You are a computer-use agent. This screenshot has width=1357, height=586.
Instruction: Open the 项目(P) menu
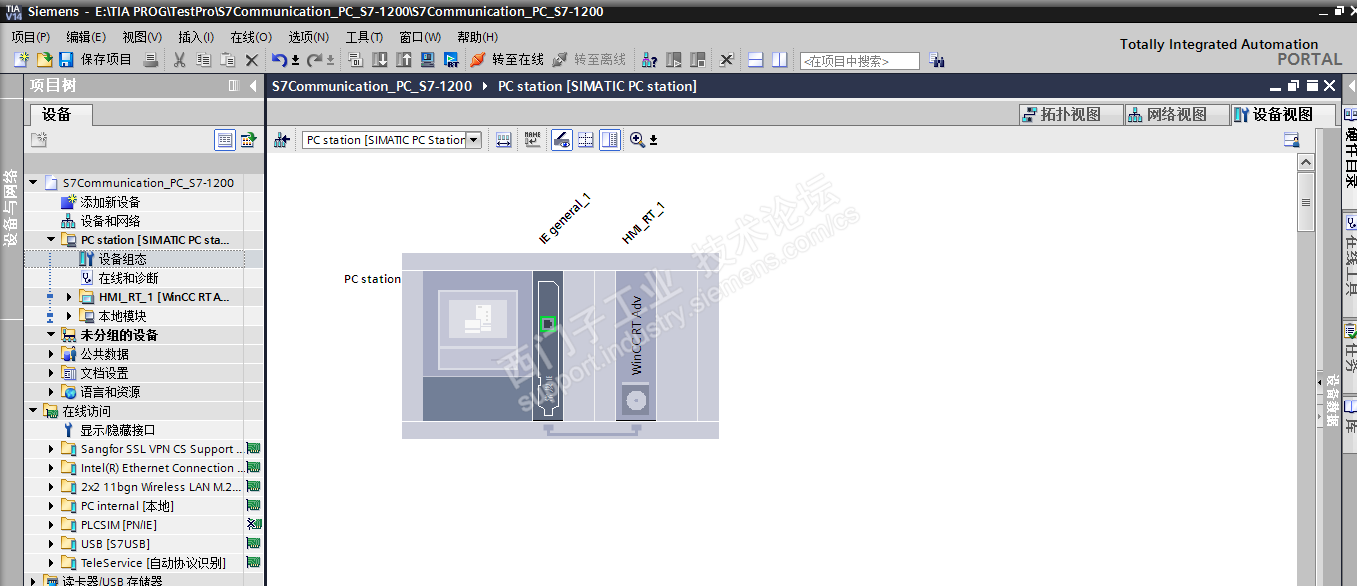(31, 37)
